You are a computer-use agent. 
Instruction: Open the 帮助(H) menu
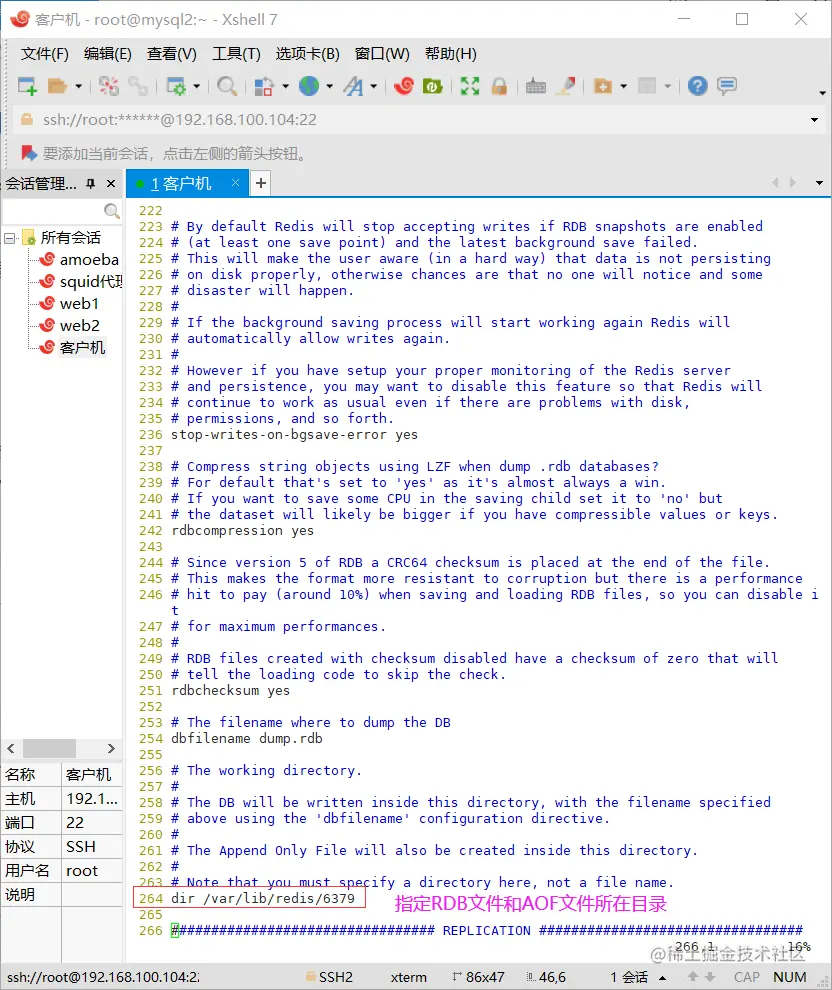click(451, 54)
